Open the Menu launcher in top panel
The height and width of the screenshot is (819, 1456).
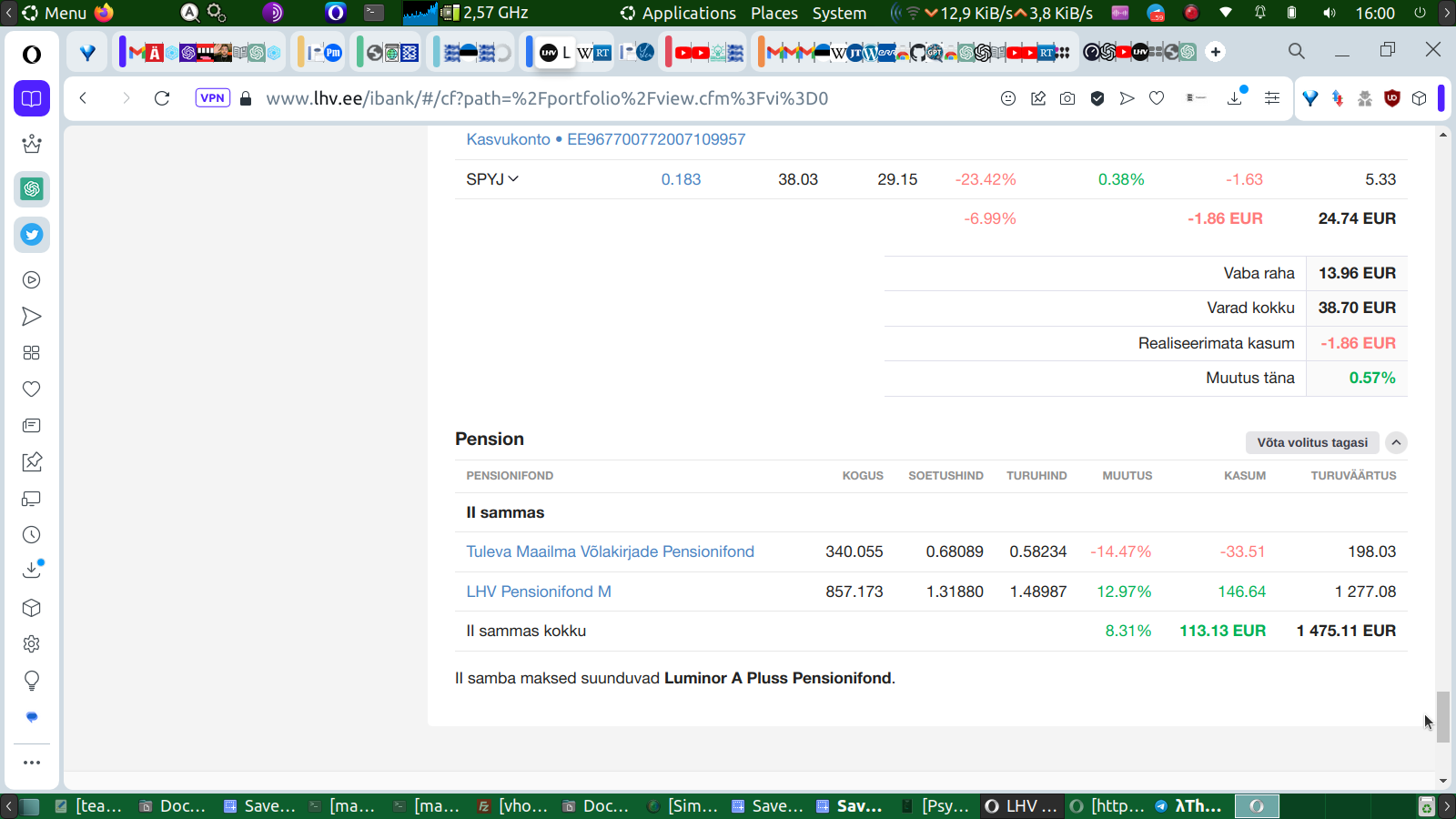(55, 13)
